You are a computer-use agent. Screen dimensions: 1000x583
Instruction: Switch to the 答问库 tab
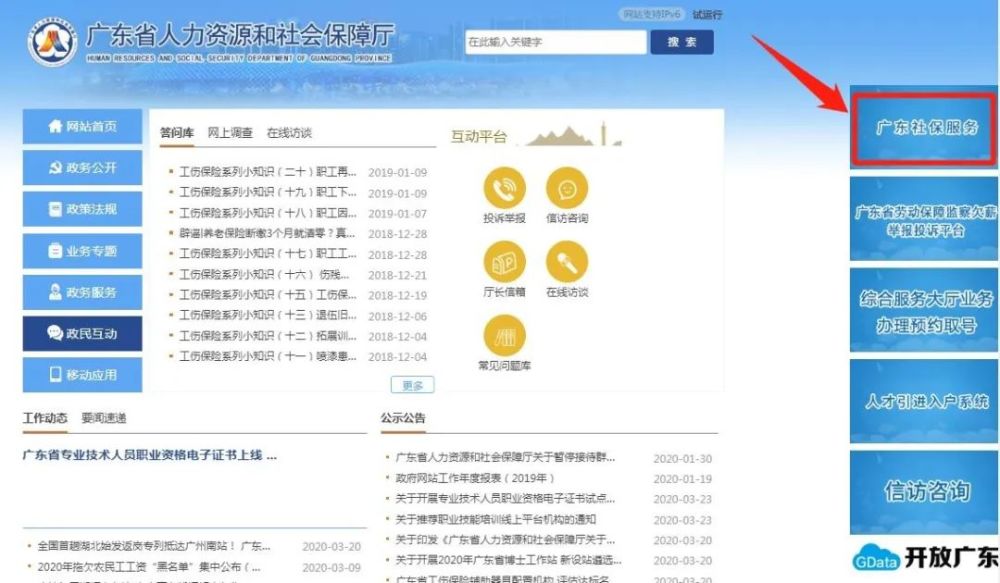pyautogui.click(x=177, y=133)
